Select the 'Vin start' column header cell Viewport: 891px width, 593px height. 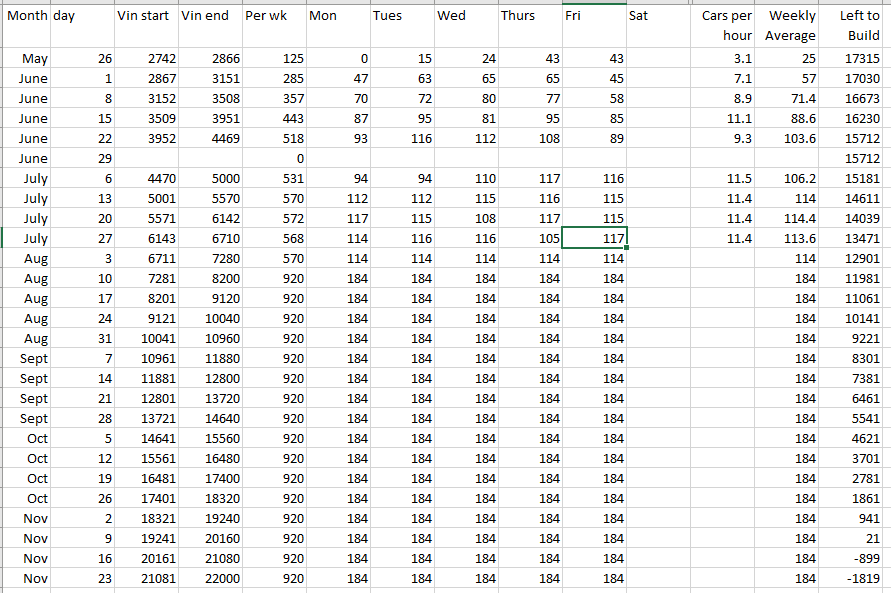click(146, 16)
